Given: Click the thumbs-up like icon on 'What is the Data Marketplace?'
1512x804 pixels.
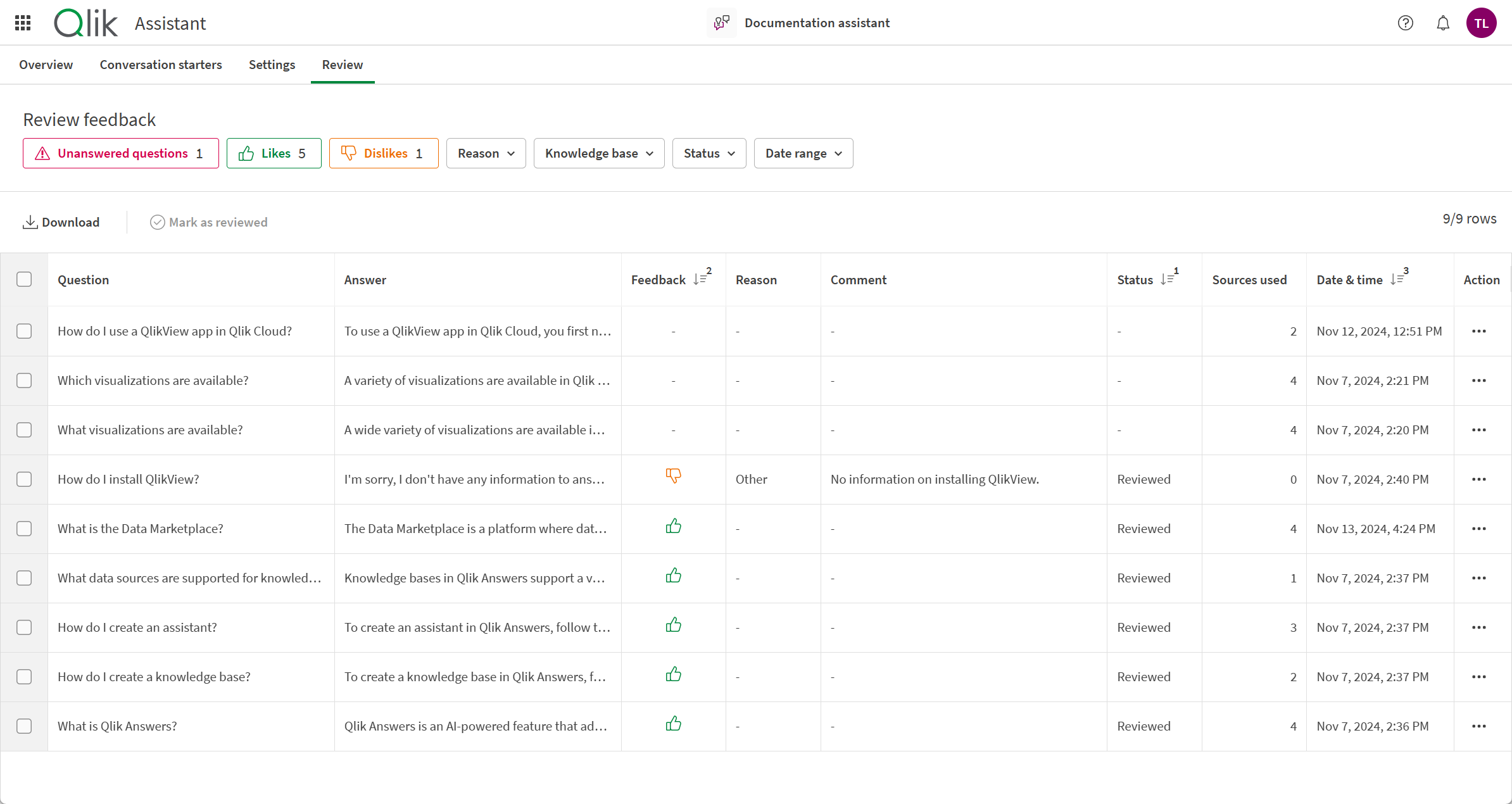Looking at the screenshot, I should (x=673, y=527).
